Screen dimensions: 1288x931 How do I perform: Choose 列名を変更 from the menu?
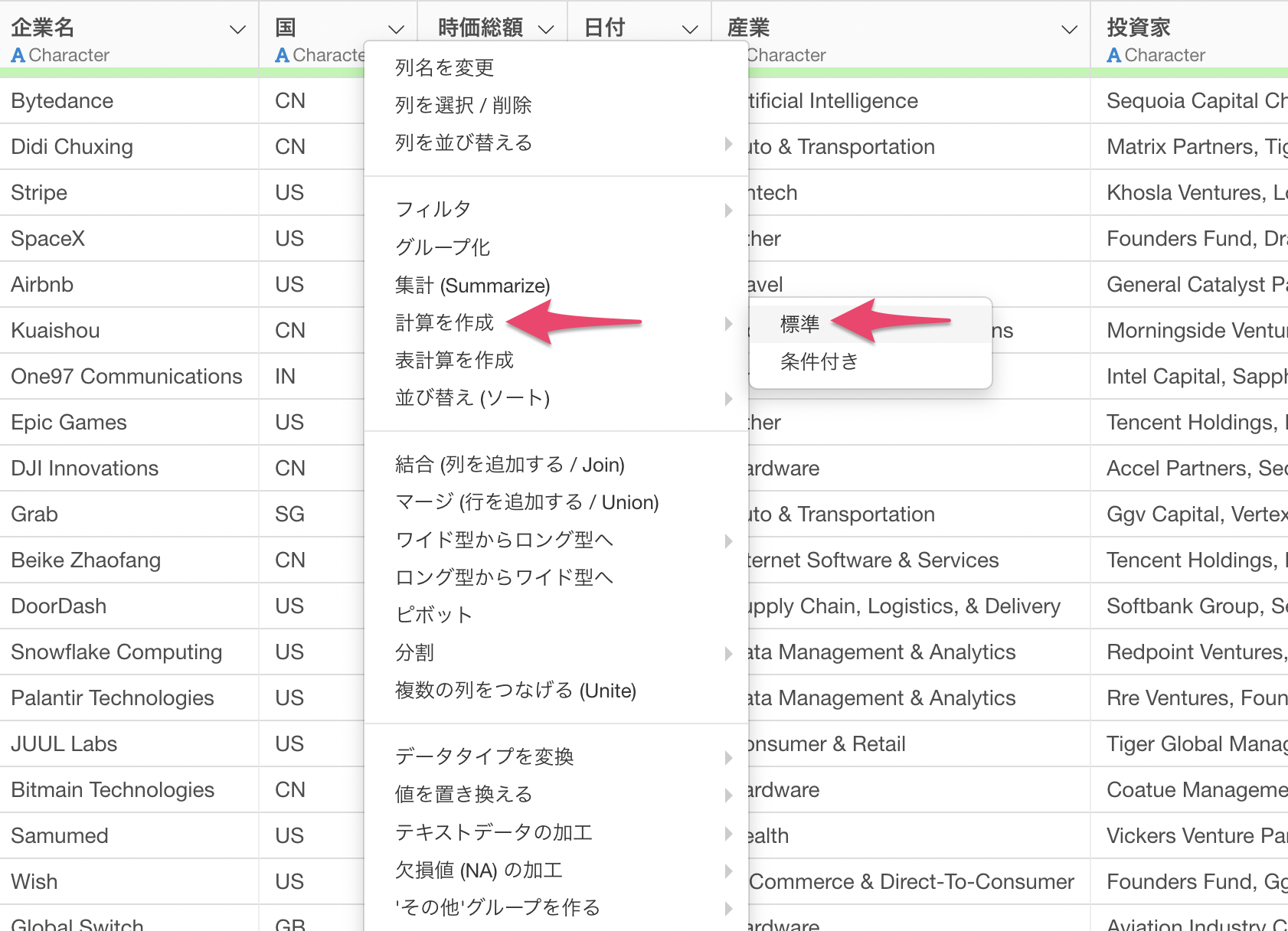pos(444,67)
